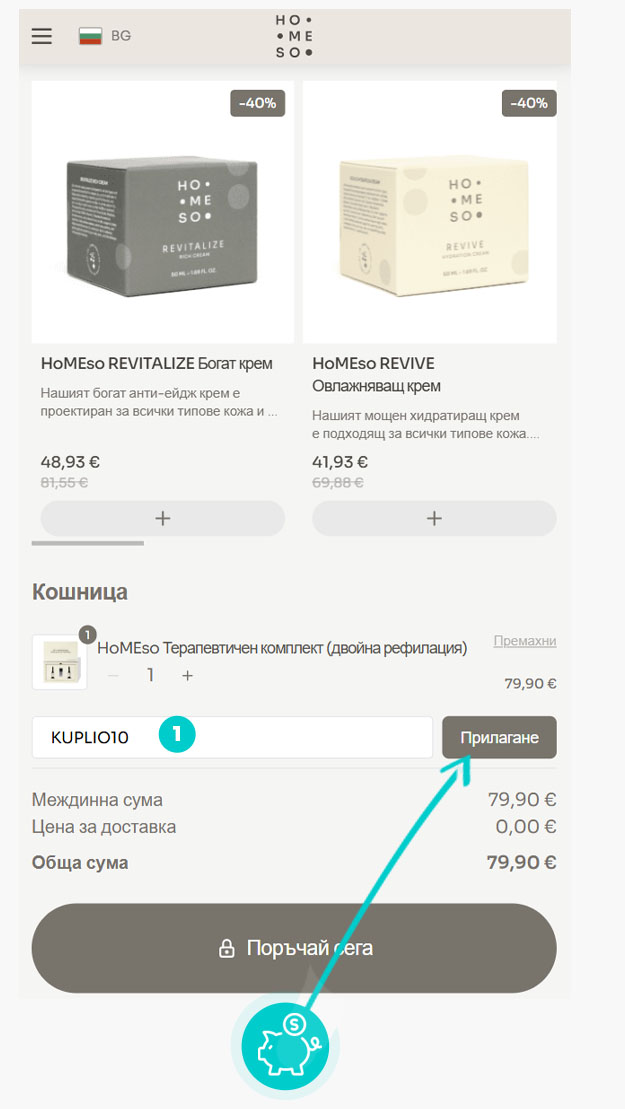Click the Bulgarian flag icon
625x1109 pixels.
[90, 36]
